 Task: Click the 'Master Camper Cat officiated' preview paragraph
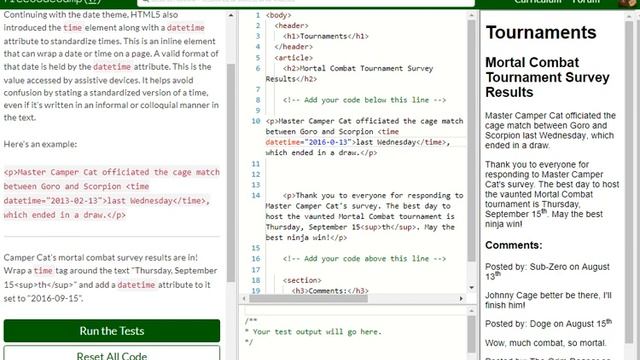(550, 131)
